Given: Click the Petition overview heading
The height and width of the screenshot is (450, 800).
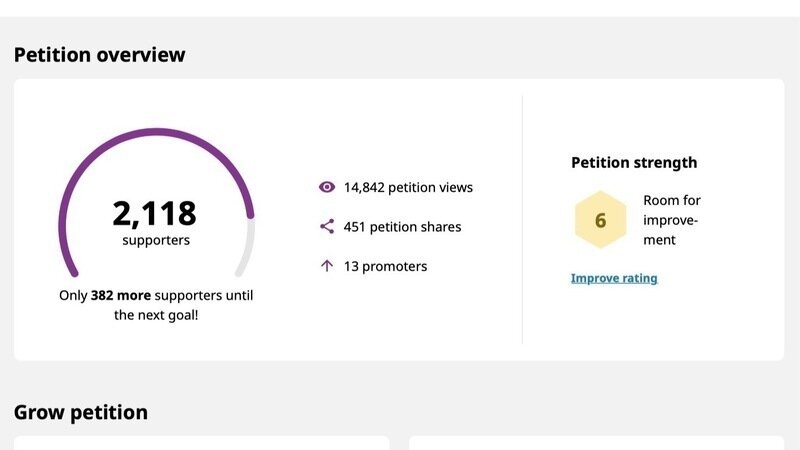Looking at the screenshot, I should coord(100,54).
